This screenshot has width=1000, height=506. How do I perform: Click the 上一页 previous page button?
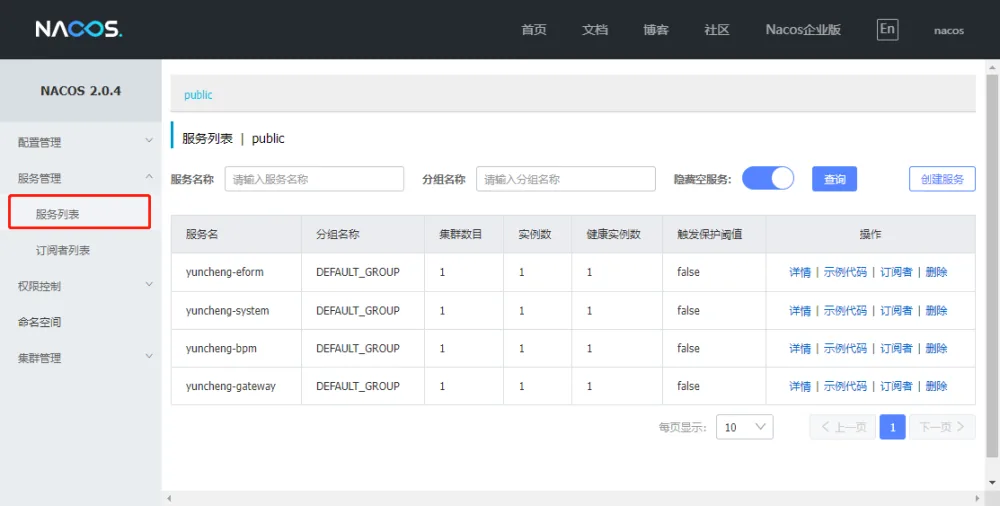coord(842,427)
